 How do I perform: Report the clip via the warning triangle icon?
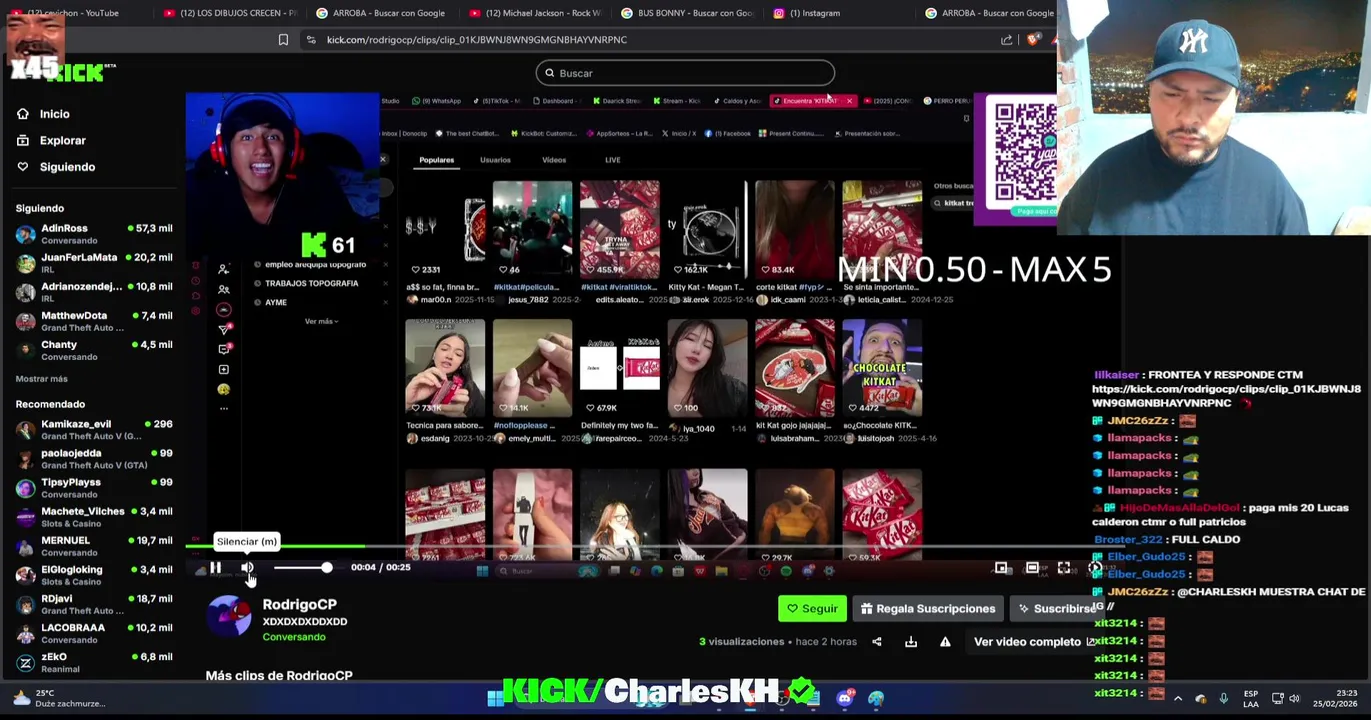(945, 642)
